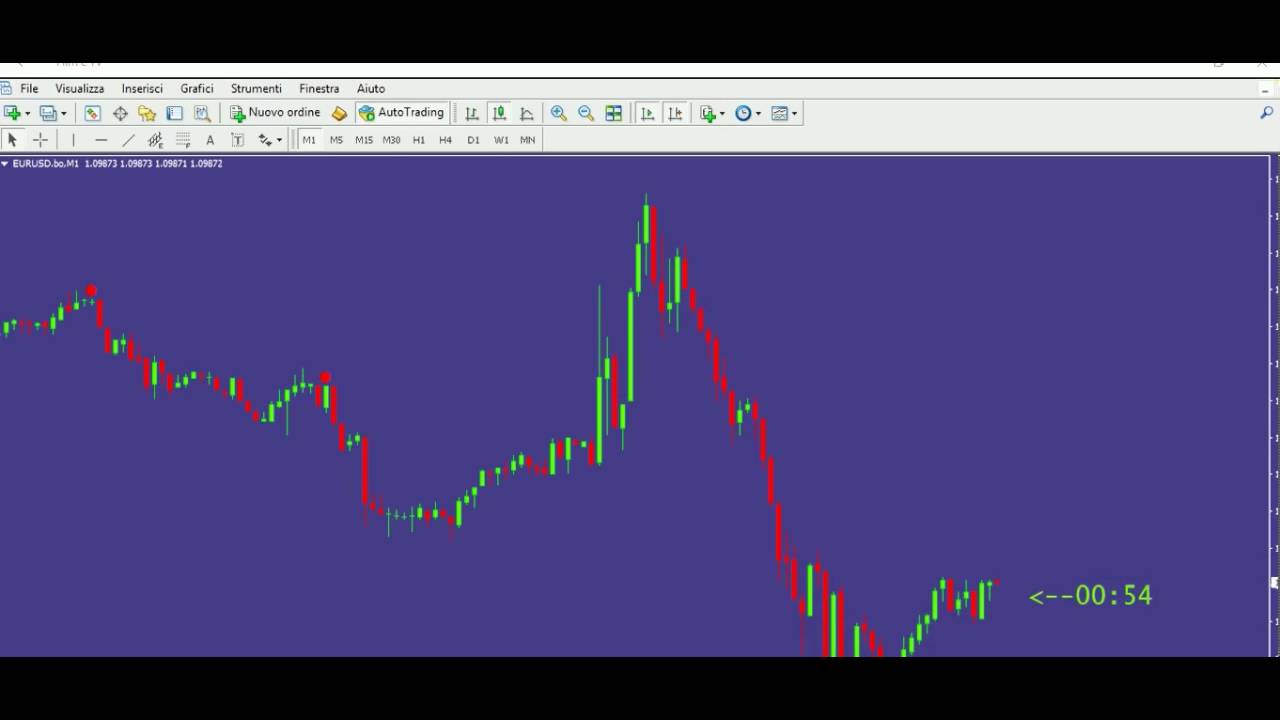Open the Visualizza menu
Viewport: 1280px width, 720px height.
(x=80, y=89)
